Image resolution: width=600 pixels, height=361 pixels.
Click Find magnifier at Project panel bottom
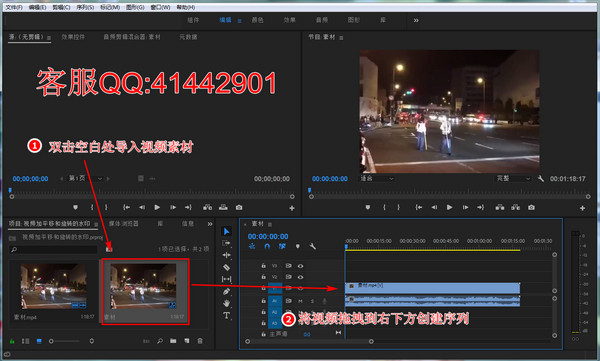160,341
